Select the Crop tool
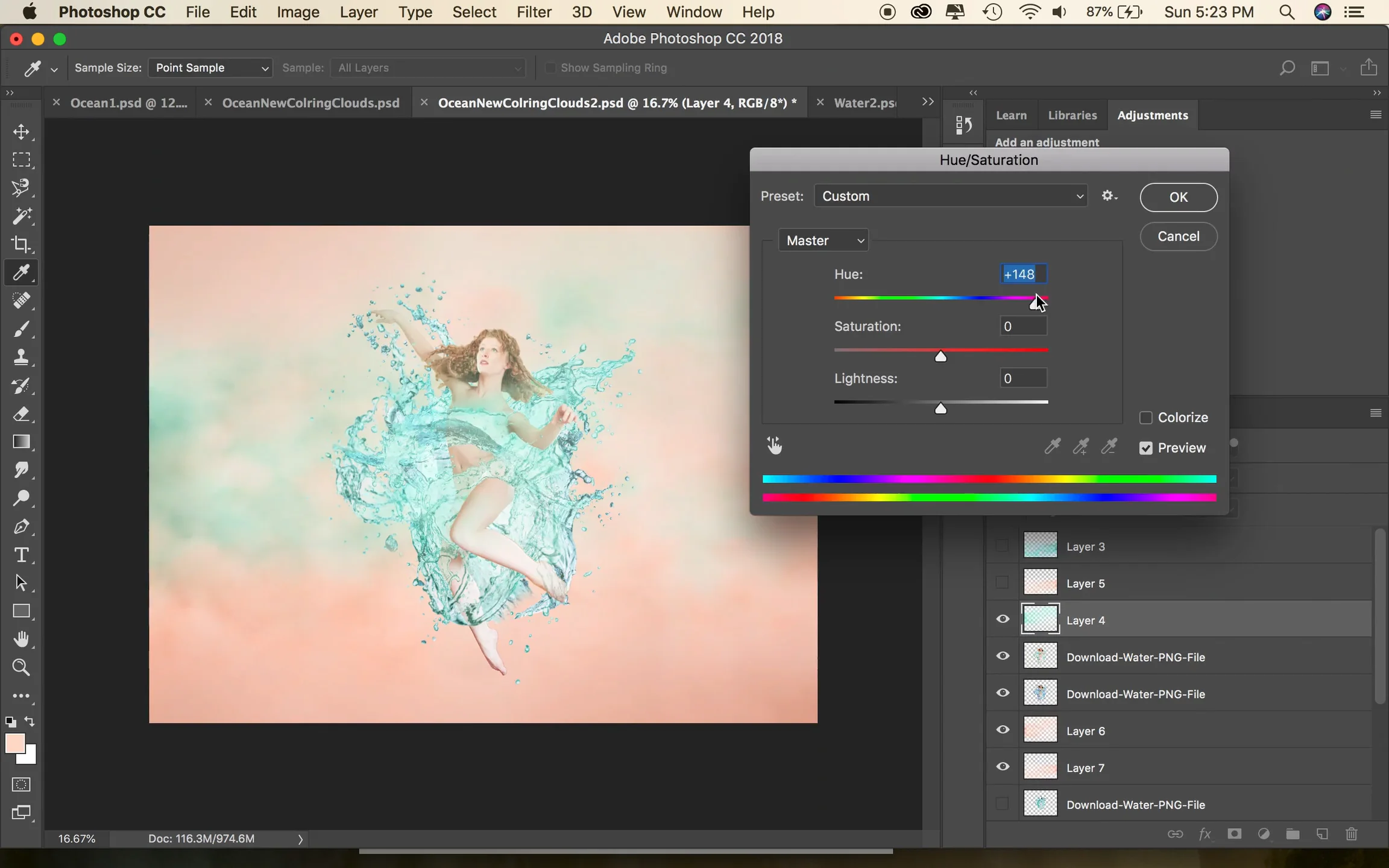The width and height of the screenshot is (1389, 868). click(x=21, y=244)
